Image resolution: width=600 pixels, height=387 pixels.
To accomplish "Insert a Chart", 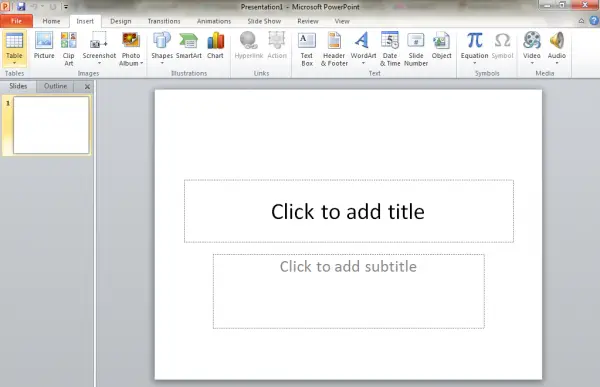I will coord(215,46).
